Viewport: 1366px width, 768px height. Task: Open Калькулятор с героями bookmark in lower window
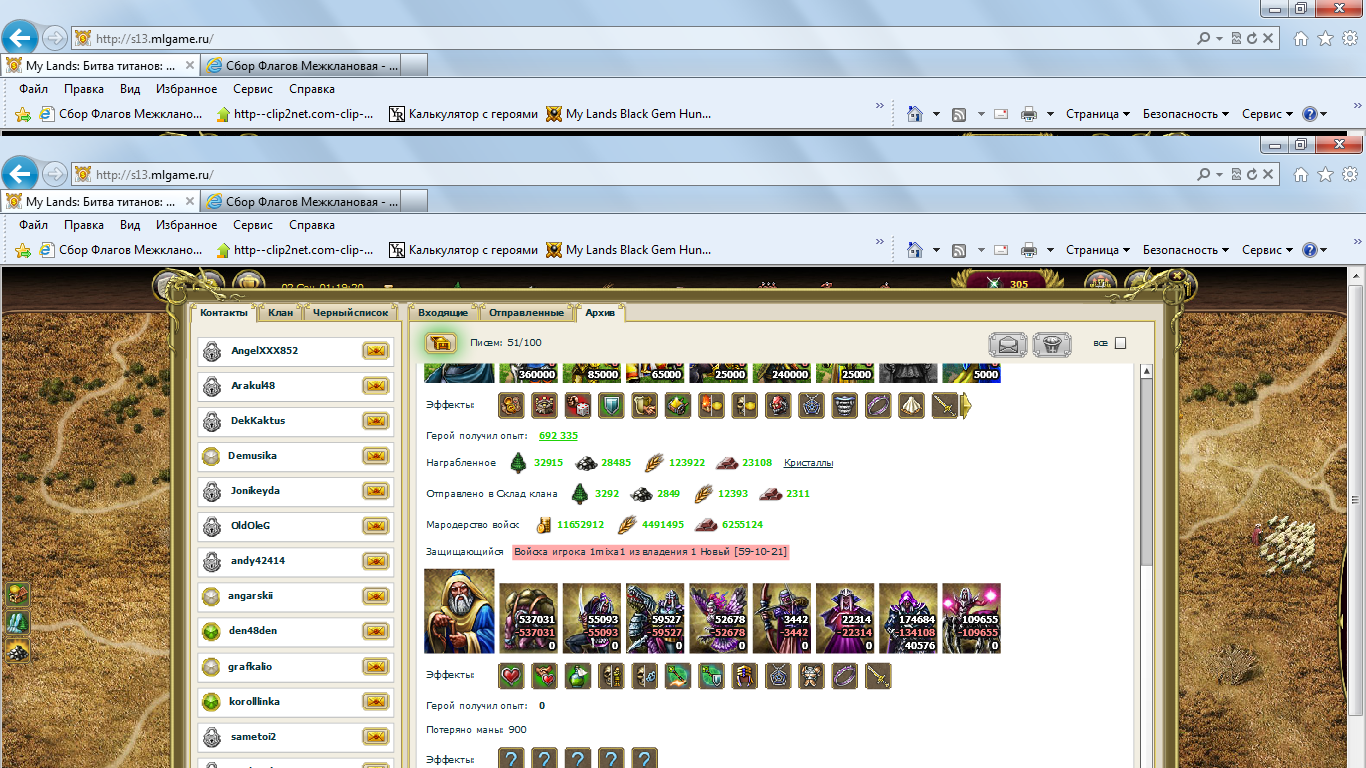point(463,250)
